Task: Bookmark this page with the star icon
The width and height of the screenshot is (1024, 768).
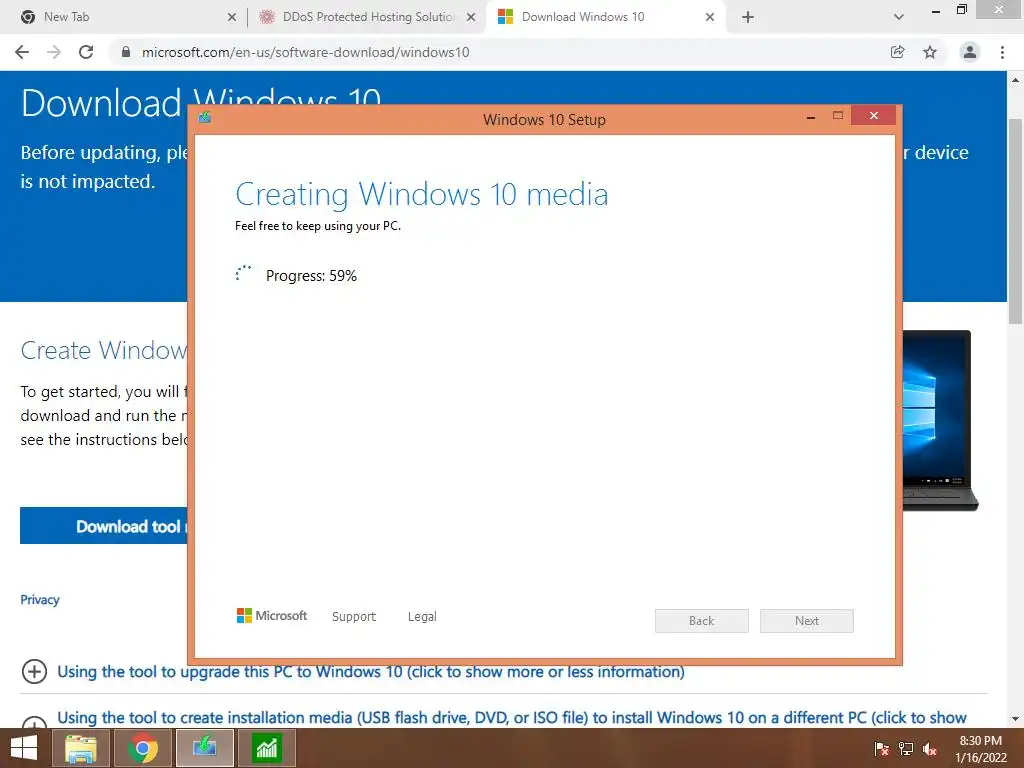Action: point(930,52)
